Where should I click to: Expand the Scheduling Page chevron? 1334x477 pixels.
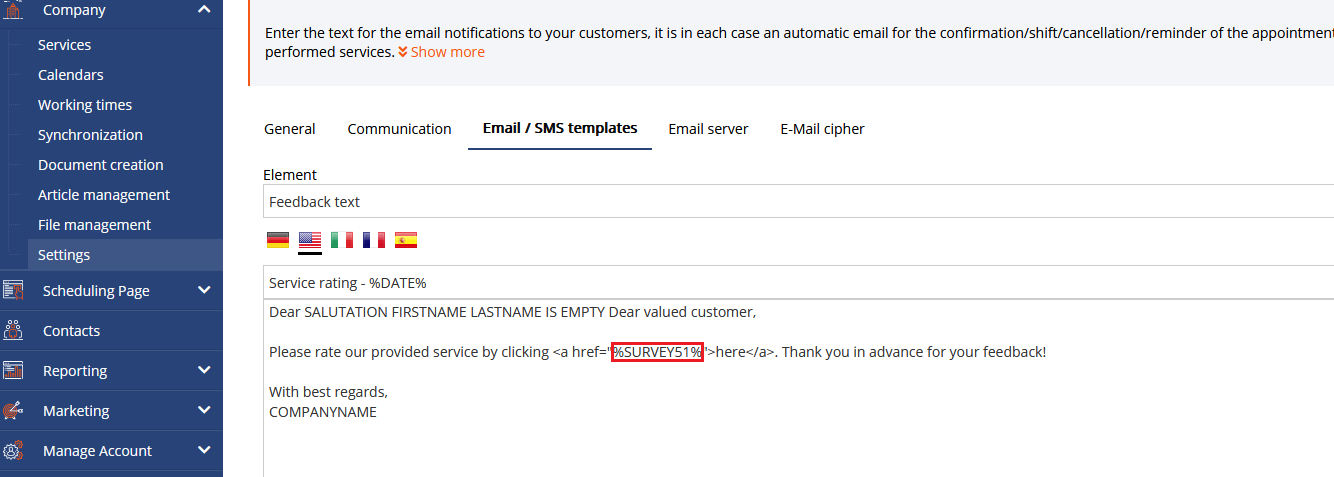click(204, 290)
